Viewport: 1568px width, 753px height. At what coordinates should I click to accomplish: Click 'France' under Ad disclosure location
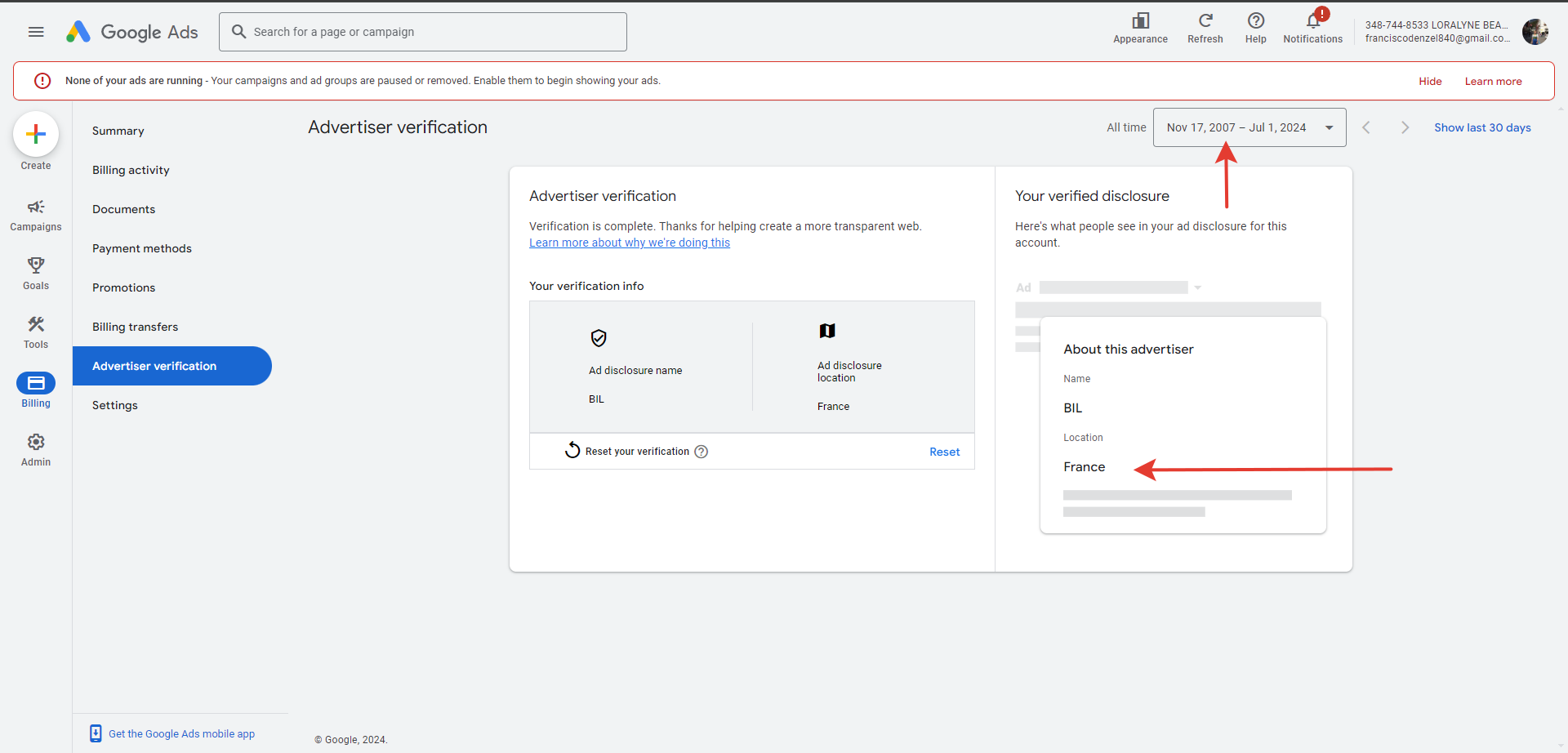pos(833,407)
